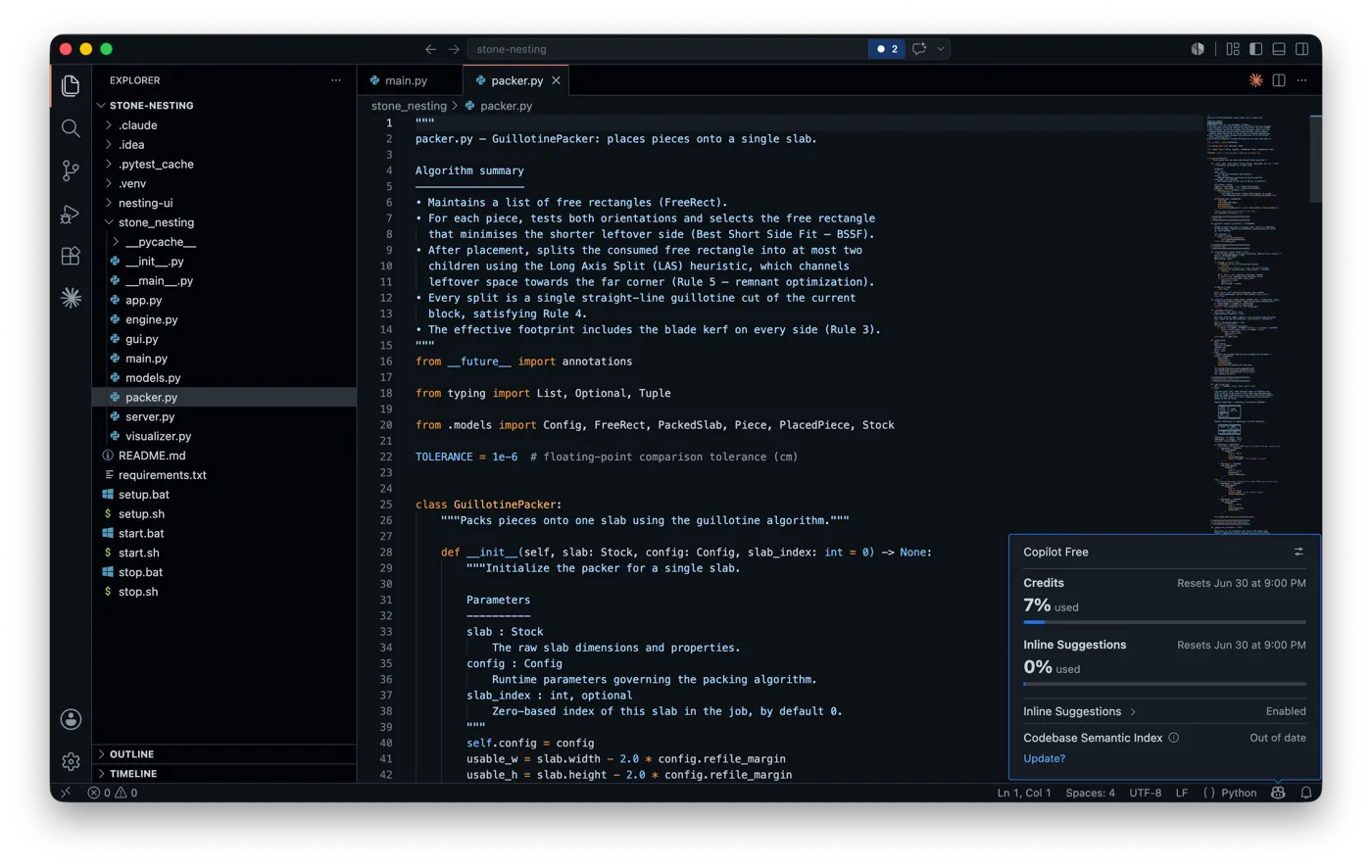The width and height of the screenshot is (1372, 868).
Task: Click the Inline Suggestions usage bar
Action: [x=1164, y=684]
